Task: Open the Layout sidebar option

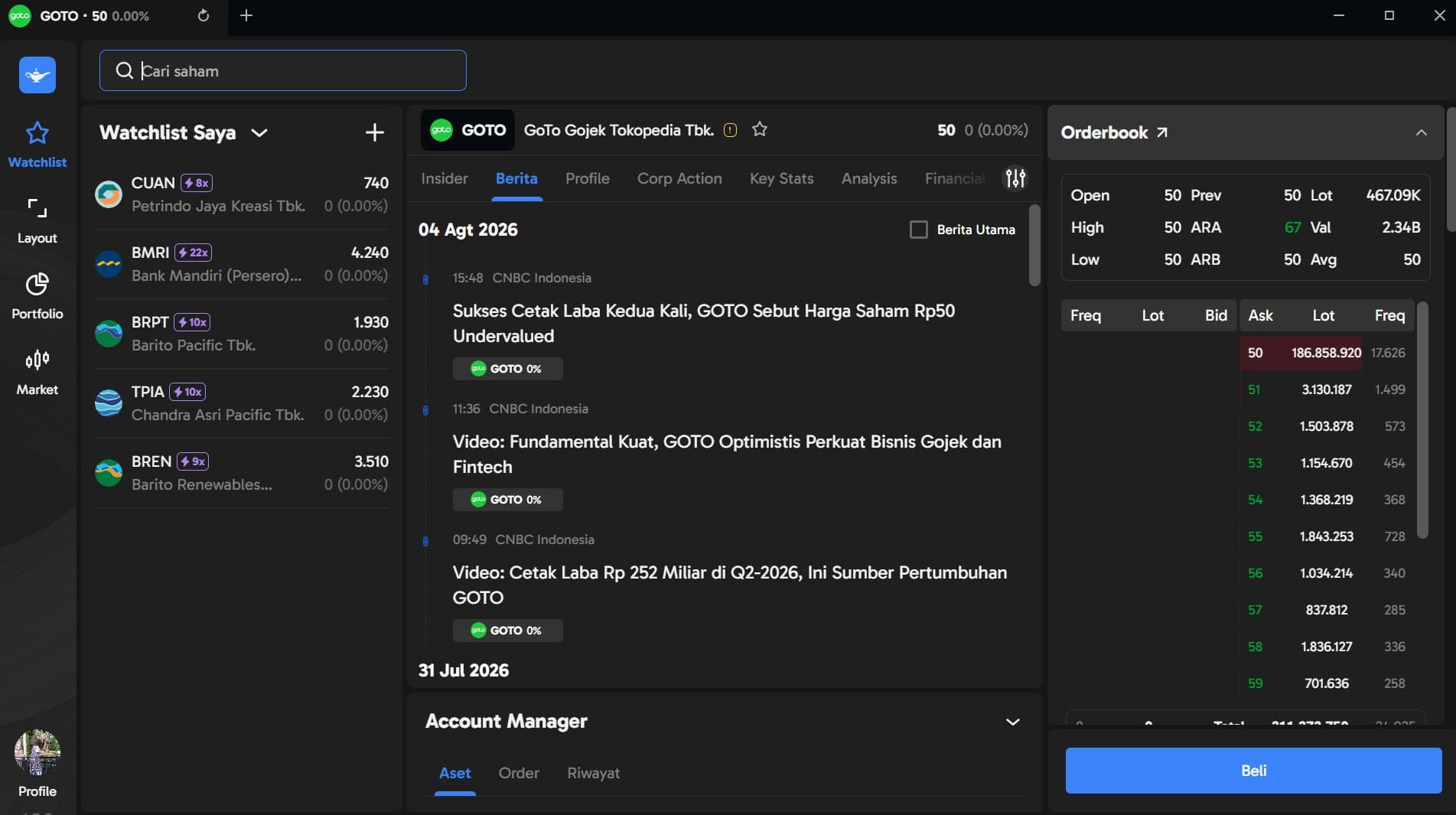Action: click(37, 220)
